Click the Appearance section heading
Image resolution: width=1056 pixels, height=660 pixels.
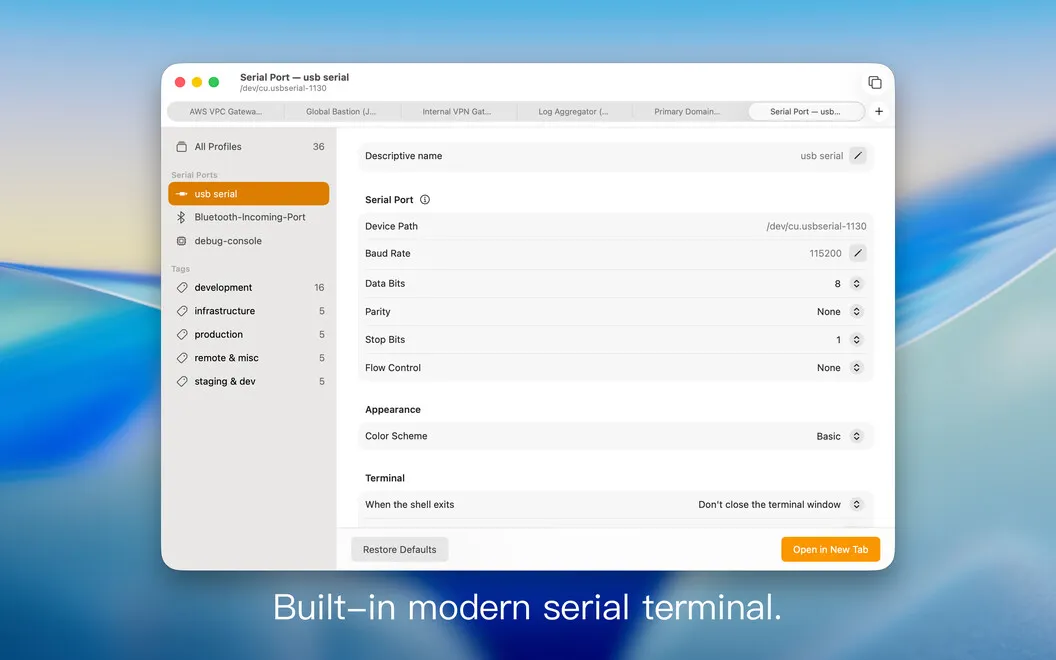393,409
